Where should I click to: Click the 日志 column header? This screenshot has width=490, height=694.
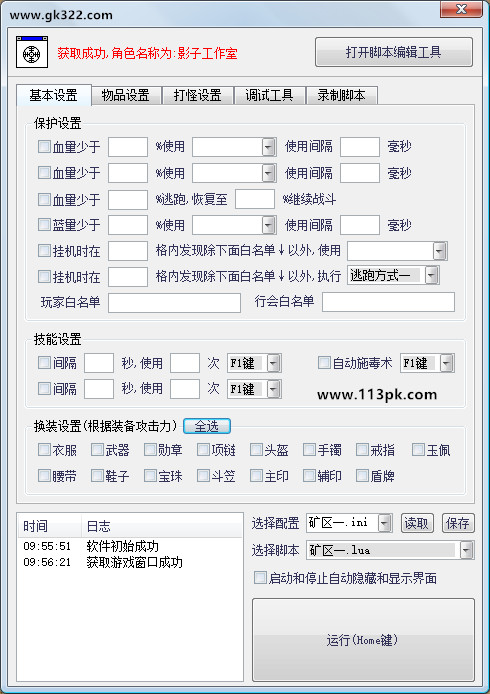(162, 526)
